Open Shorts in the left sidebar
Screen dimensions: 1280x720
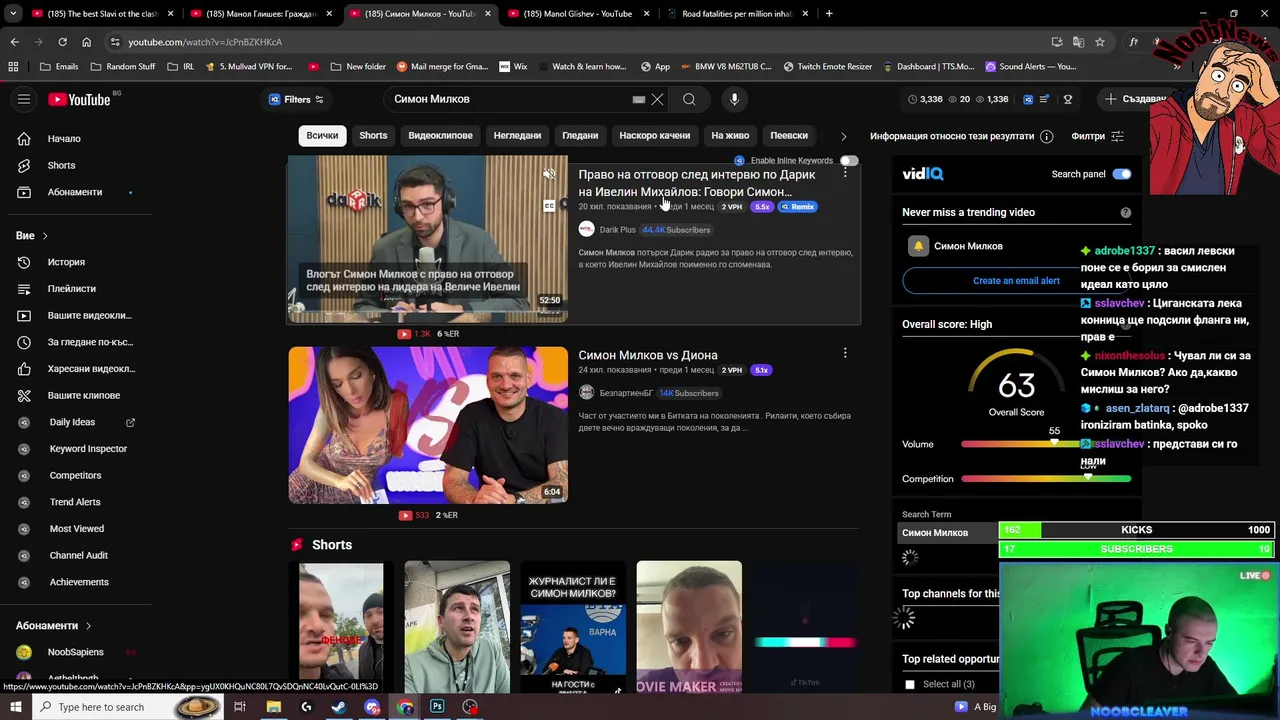point(61,165)
